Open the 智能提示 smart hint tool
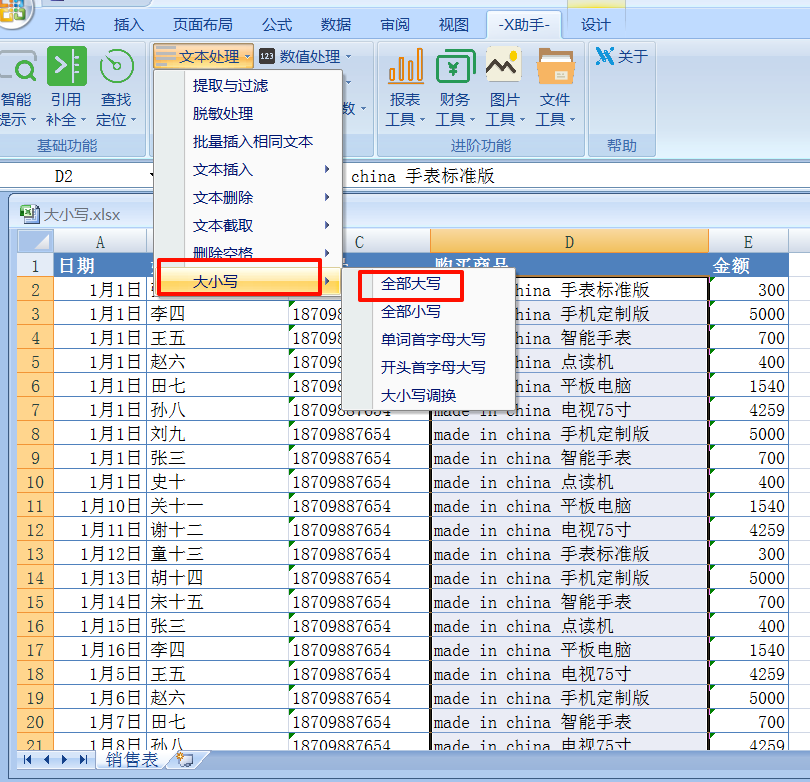The width and height of the screenshot is (810, 782). [18, 87]
